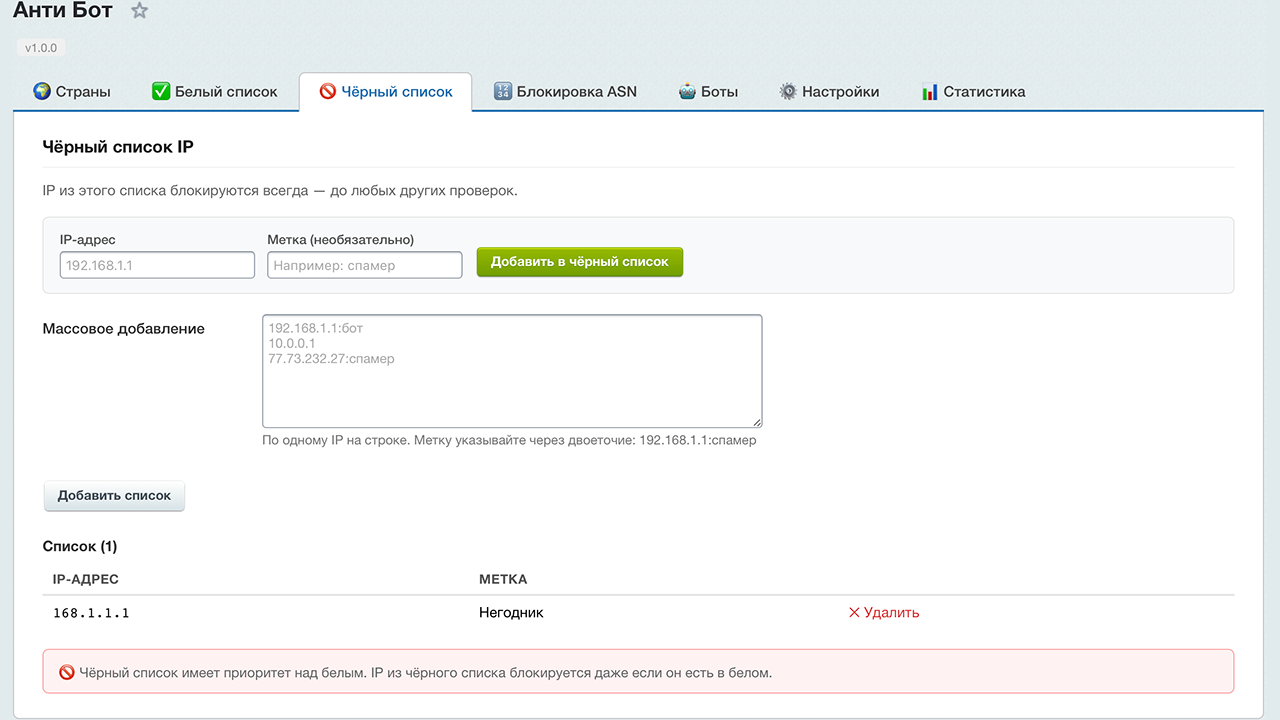Click the green checkmark icon on Белый список
The height and width of the screenshot is (720, 1280).
(x=161, y=91)
